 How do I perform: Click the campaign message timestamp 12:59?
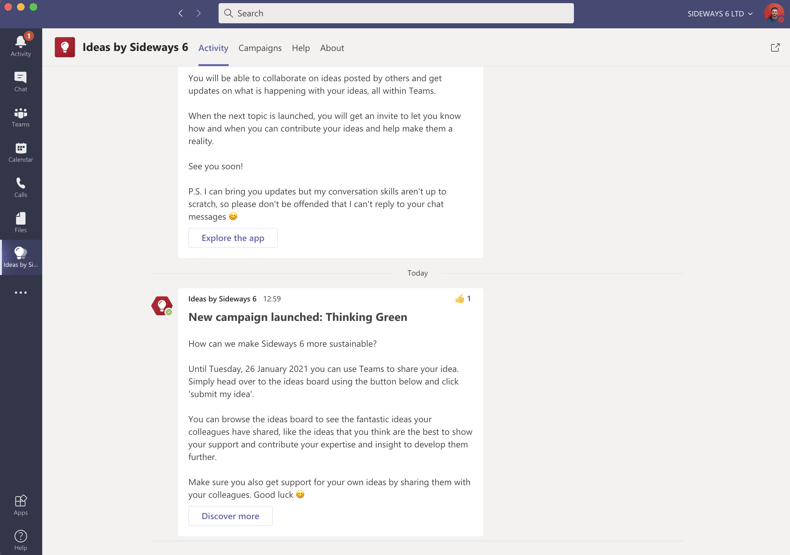(x=272, y=299)
